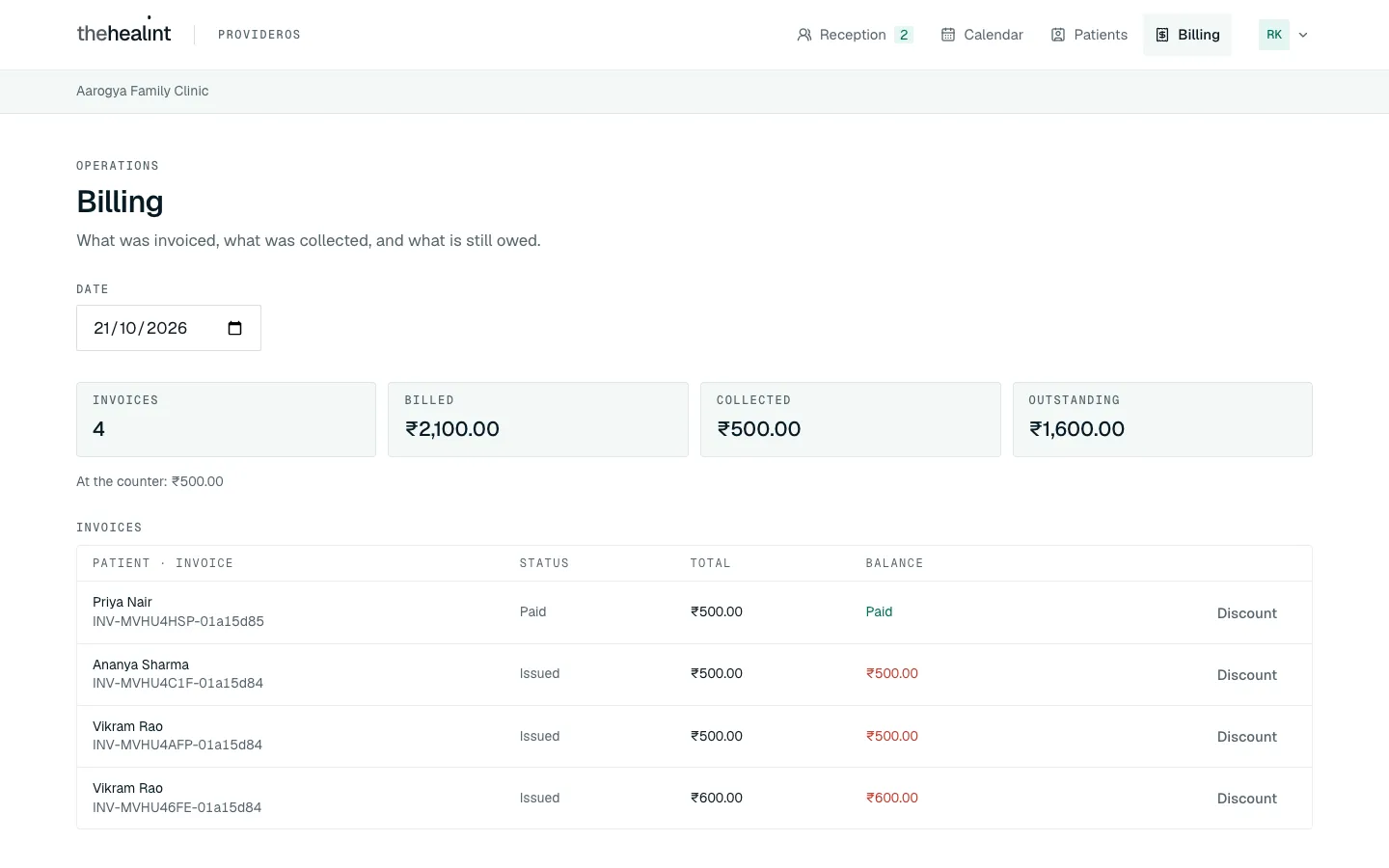Go to the Patients tab
The height and width of the screenshot is (868, 1389).
coord(1089,35)
